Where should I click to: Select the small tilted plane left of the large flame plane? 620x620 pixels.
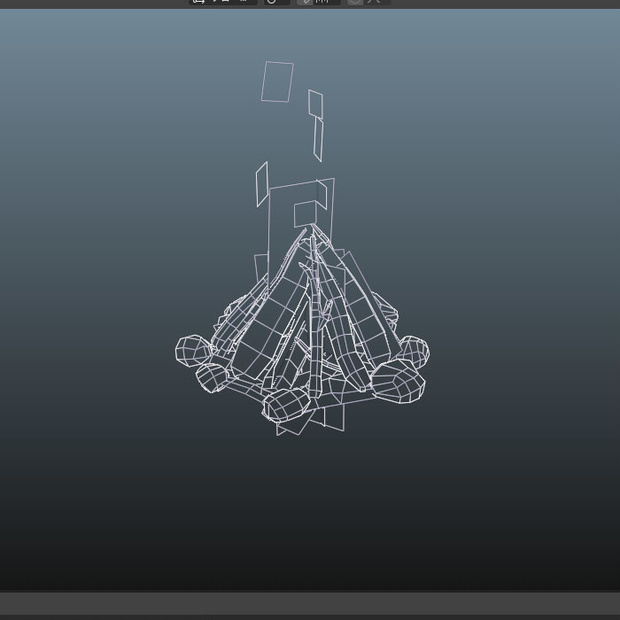(x=262, y=184)
